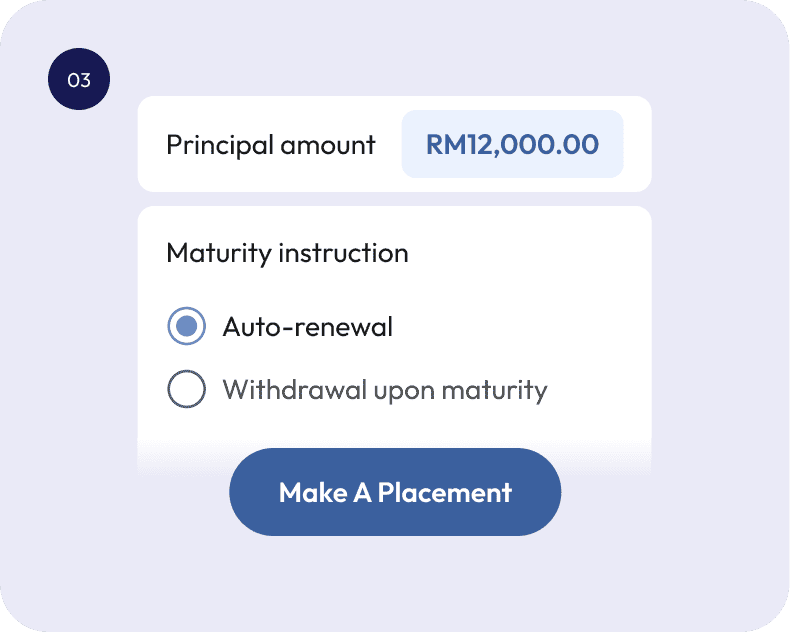Click the empty circle beside Withdrawal upon maturity
790x632 pixels.
[x=187, y=389]
